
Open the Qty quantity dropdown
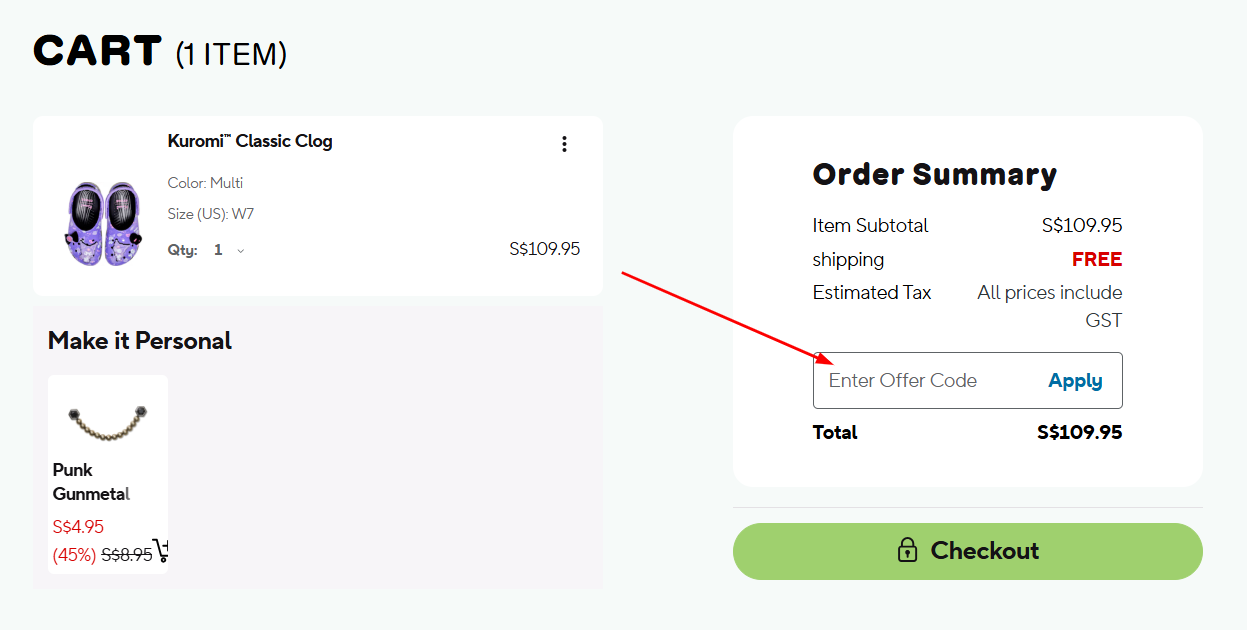click(x=228, y=249)
